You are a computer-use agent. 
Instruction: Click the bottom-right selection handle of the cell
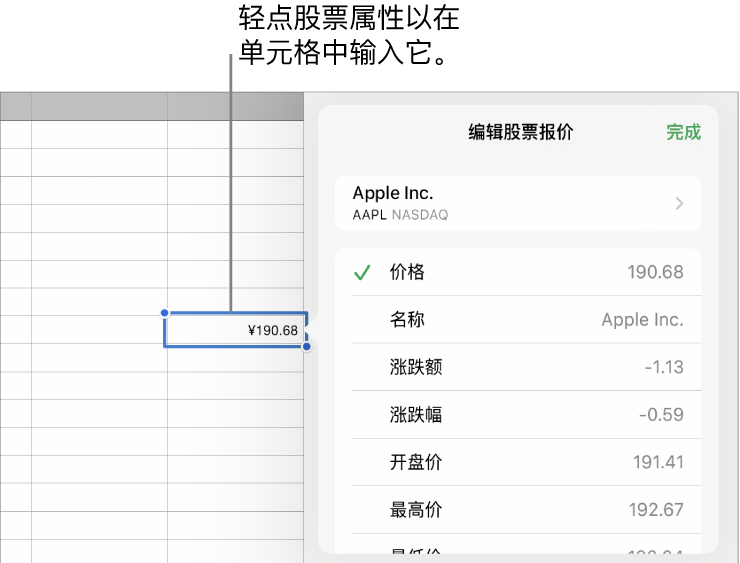(x=307, y=347)
